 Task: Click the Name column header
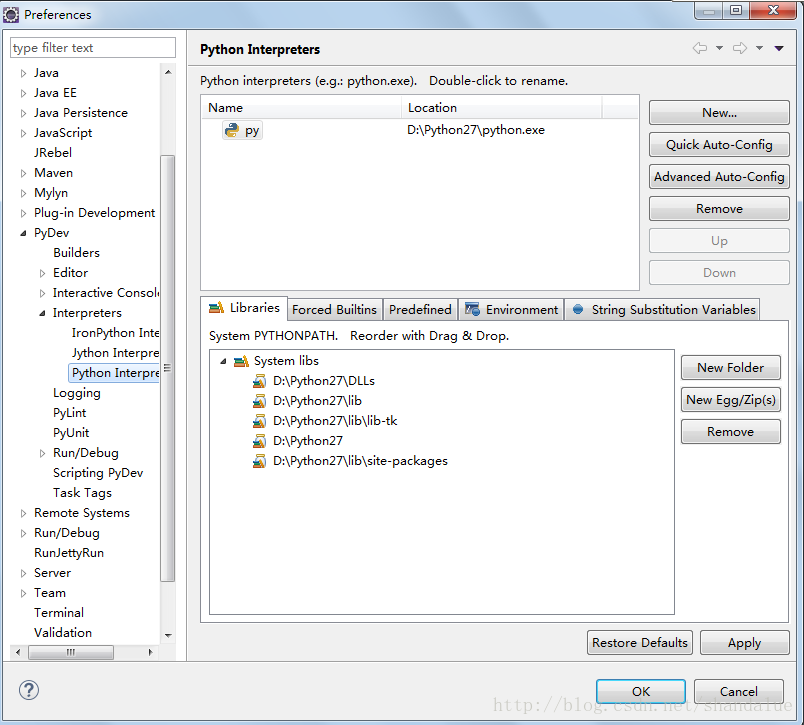(x=302, y=108)
